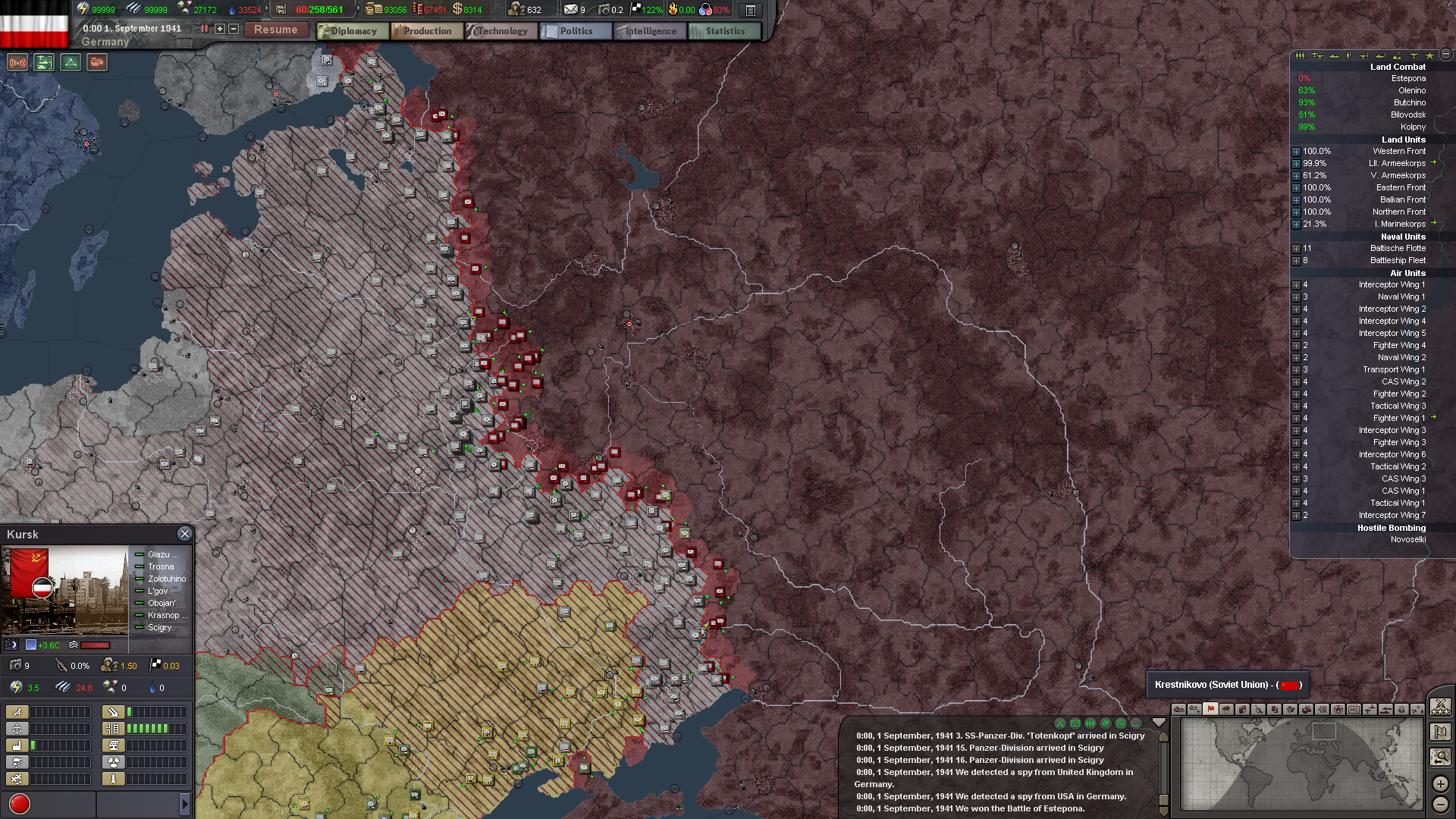Select Novoselki under Hostile Bombing
The image size is (1456, 819).
1408,539
